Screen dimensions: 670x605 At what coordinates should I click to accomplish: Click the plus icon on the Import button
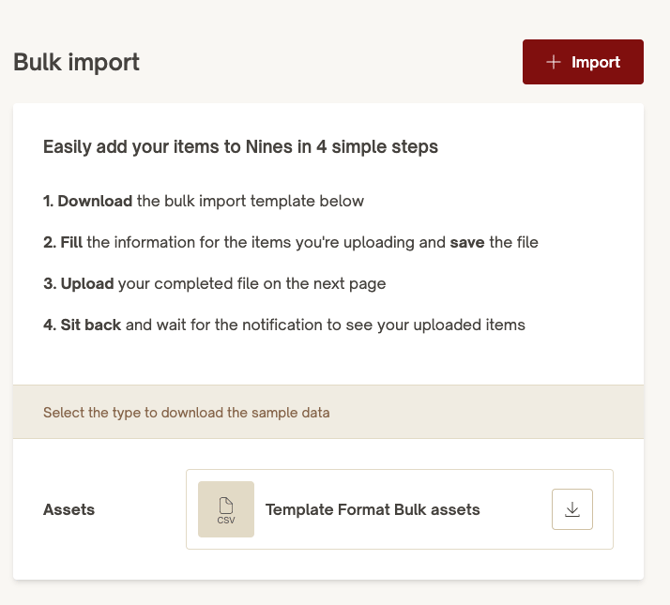tap(553, 62)
